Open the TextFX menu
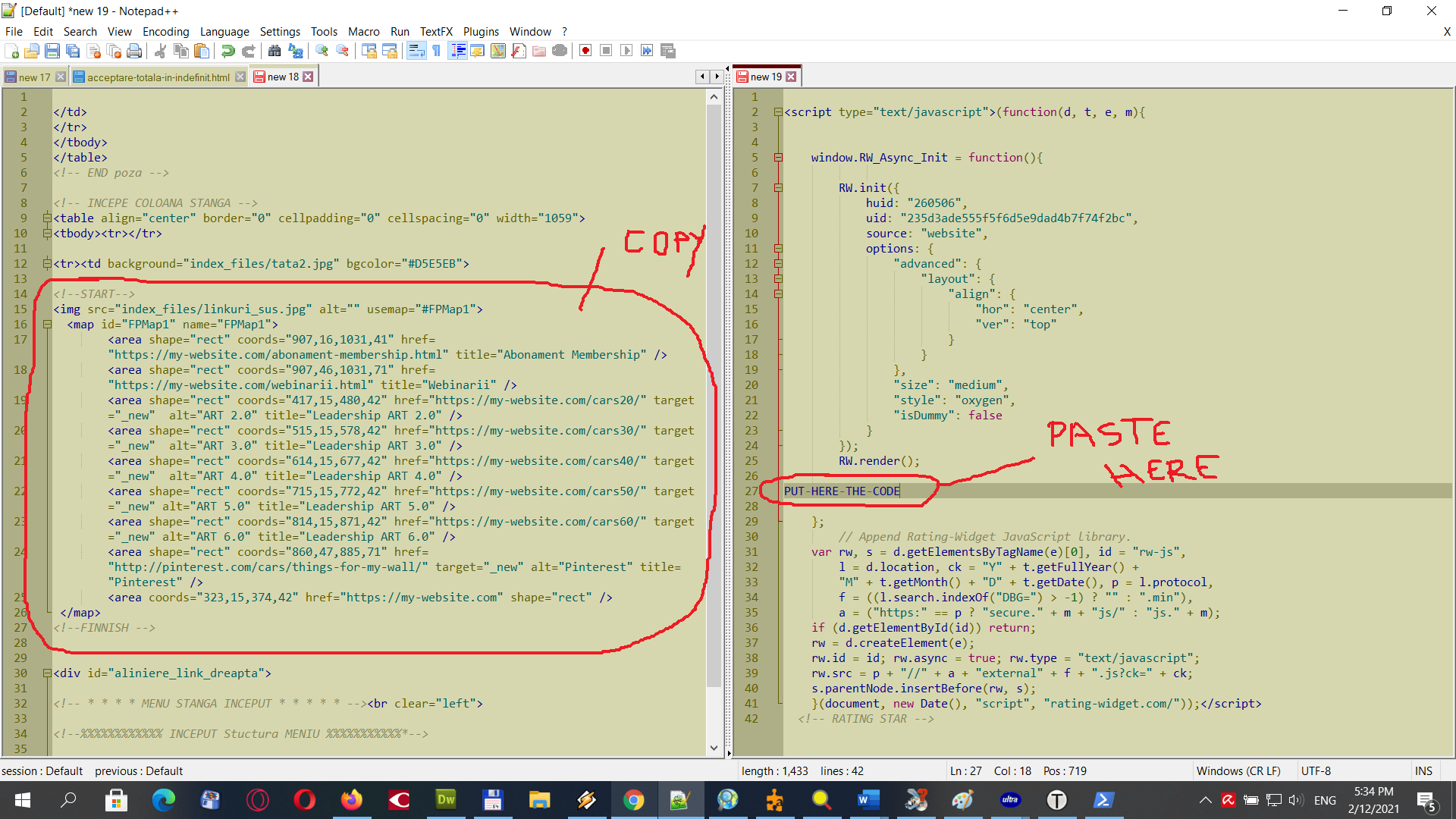The image size is (1456, 819). coord(436,31)
